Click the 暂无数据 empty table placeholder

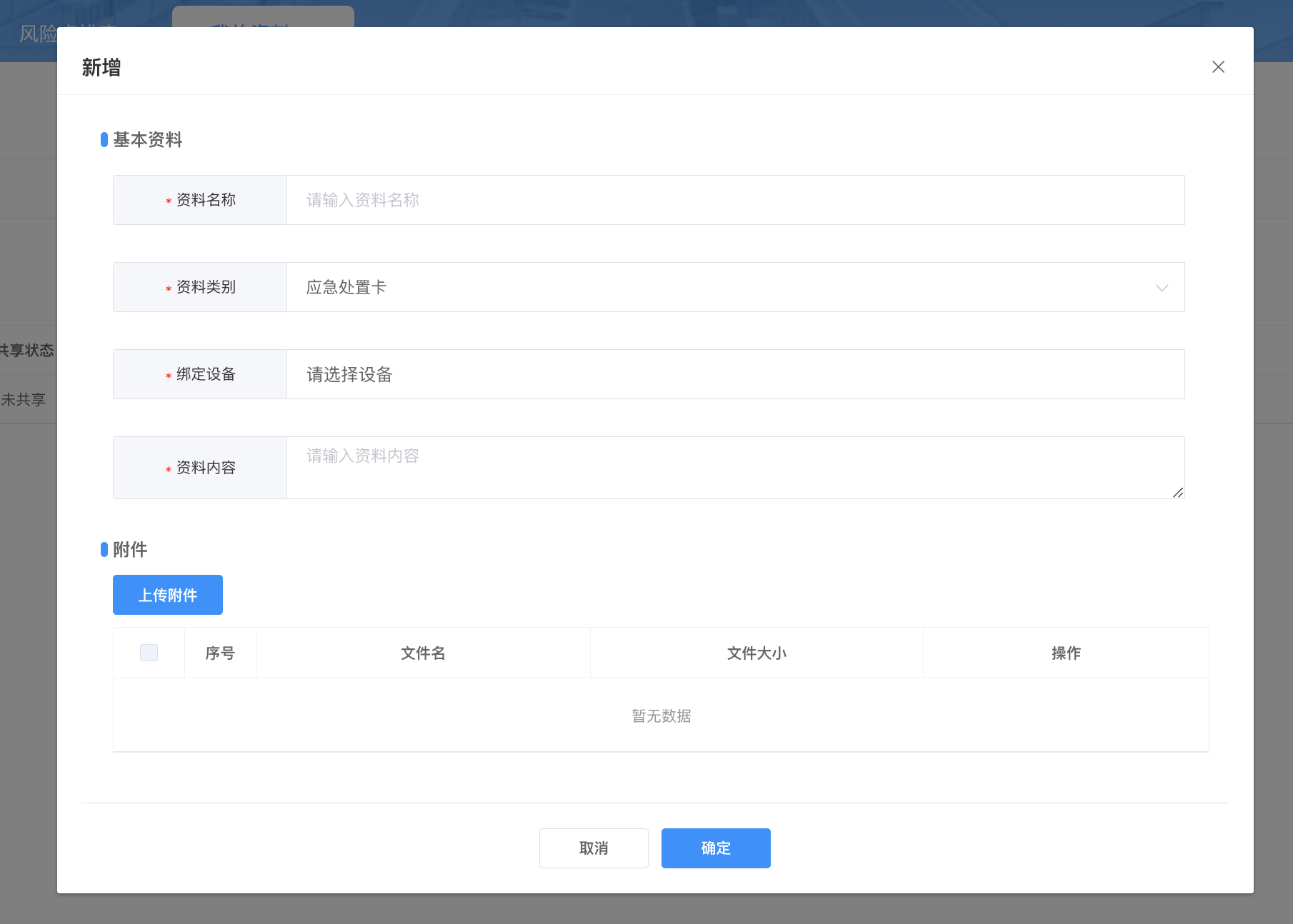[661, 715]
